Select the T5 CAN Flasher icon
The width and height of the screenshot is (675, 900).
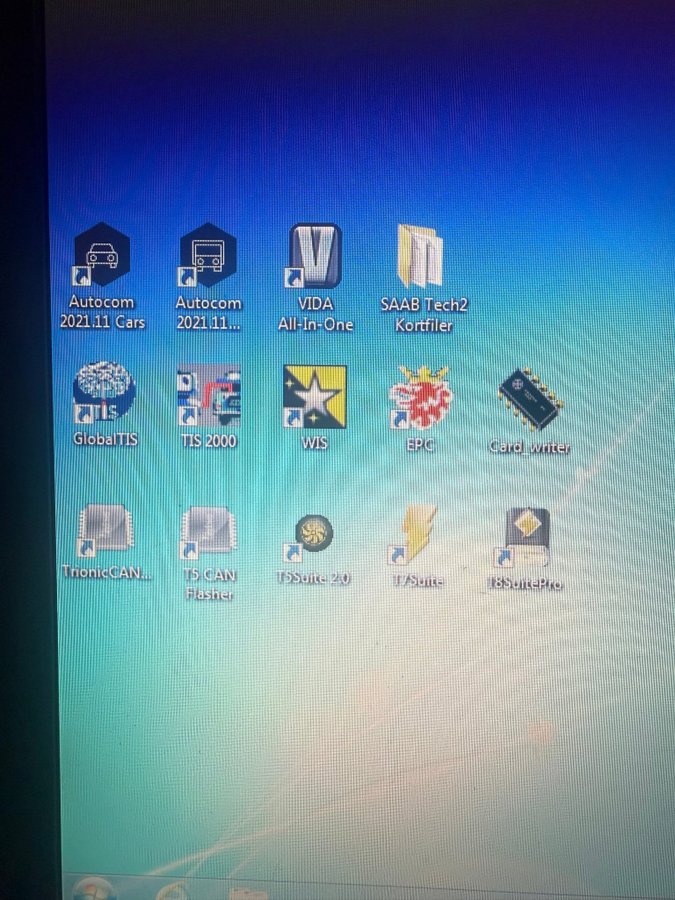coord(208,533)
